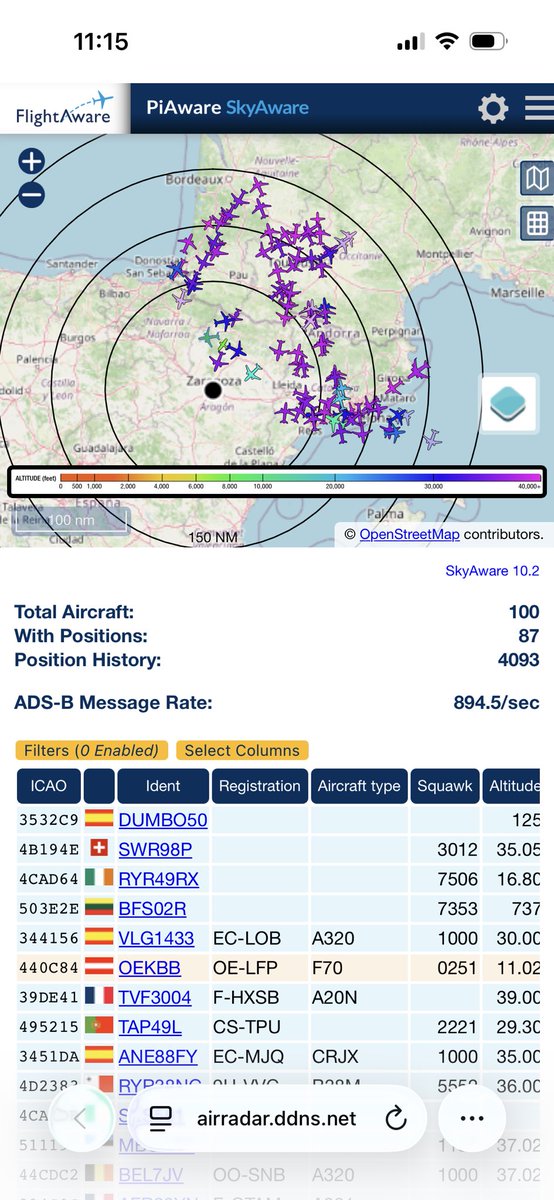Open OEKBB ident link

[149, 968]
